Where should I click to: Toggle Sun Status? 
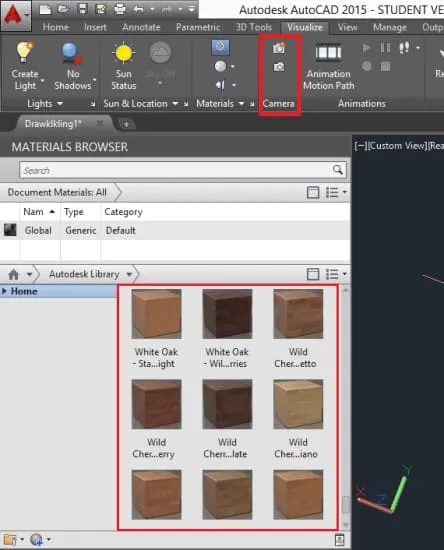coord(123,67)
